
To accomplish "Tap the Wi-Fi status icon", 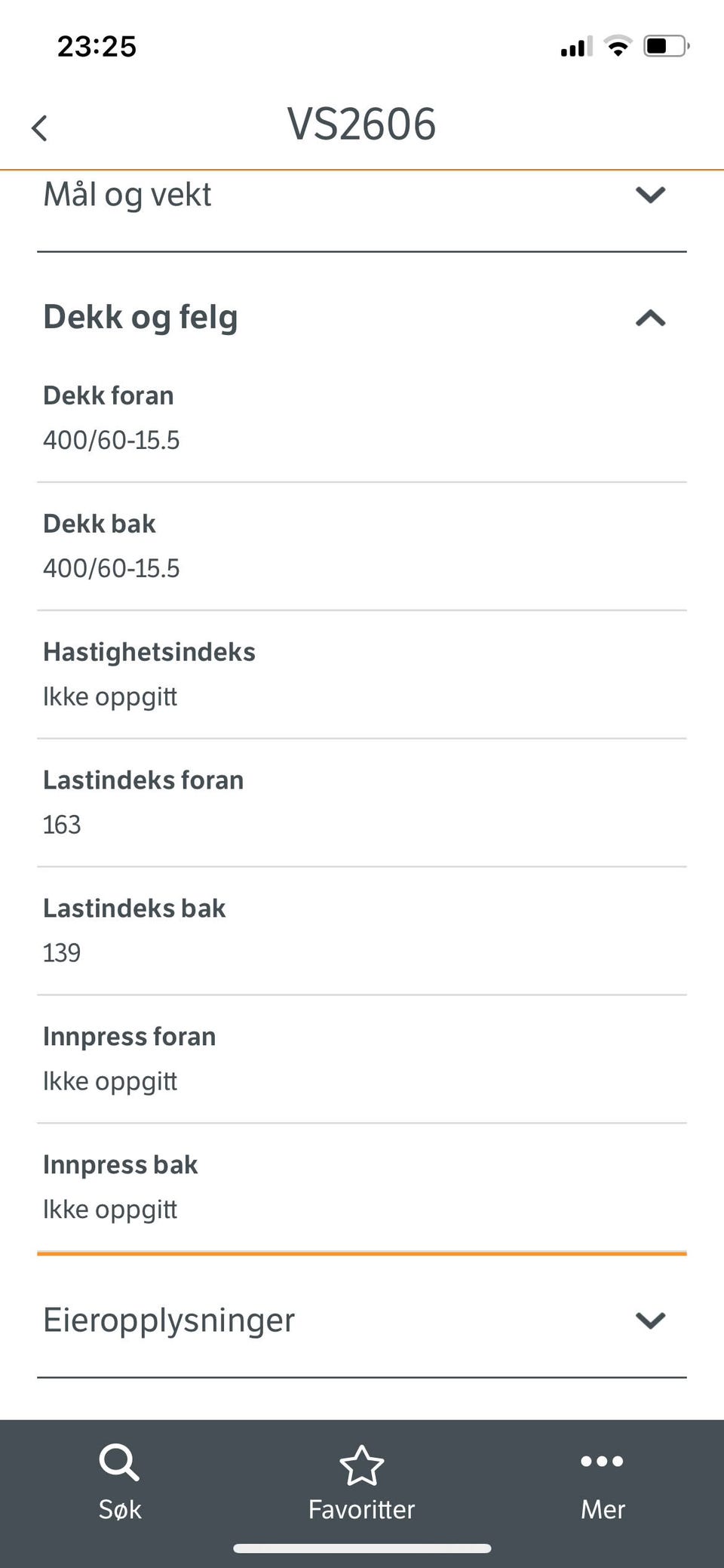I will coord(618,46).
